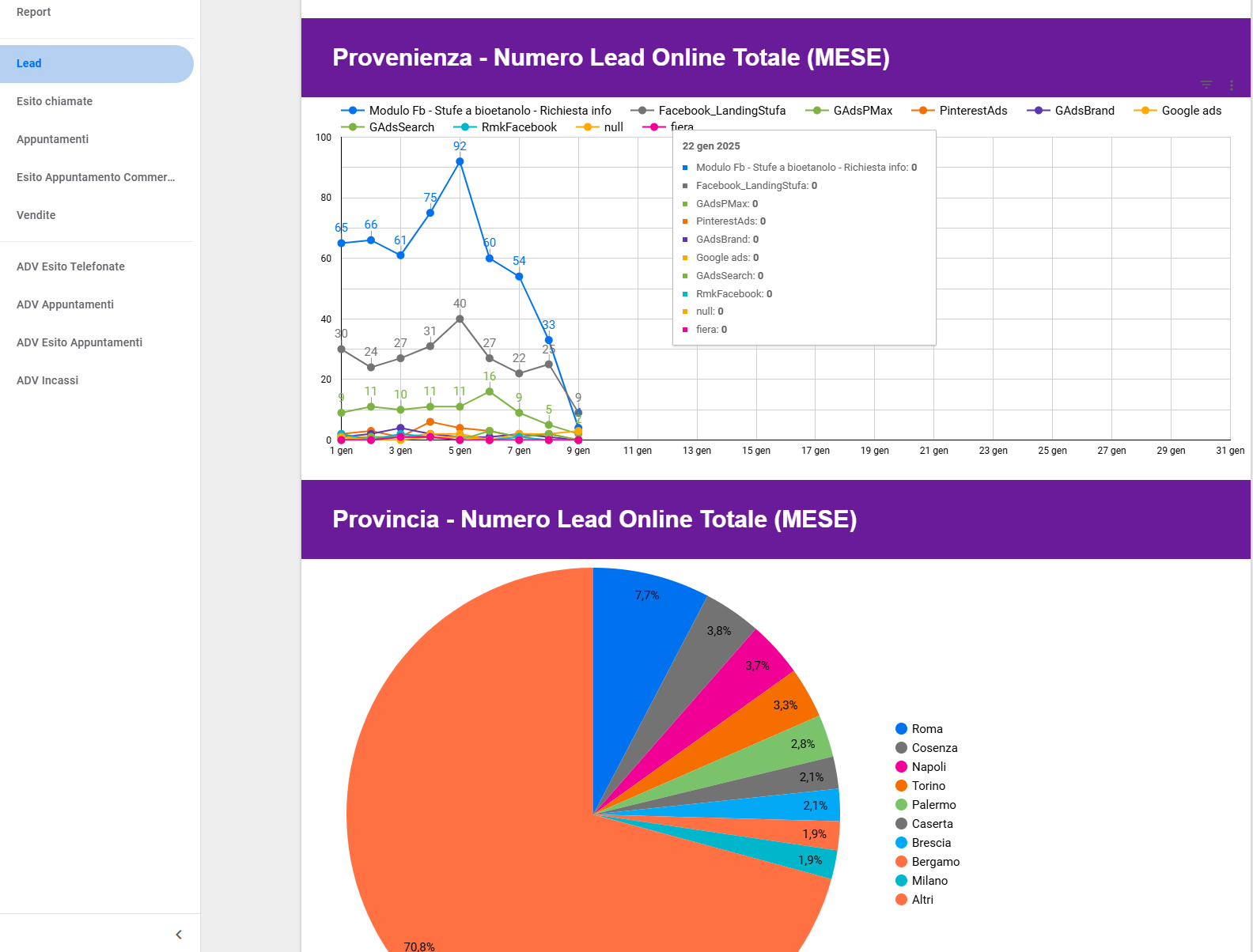Click the 'GAdsPMax: 0' tooltip row

(x=720, y=204)
